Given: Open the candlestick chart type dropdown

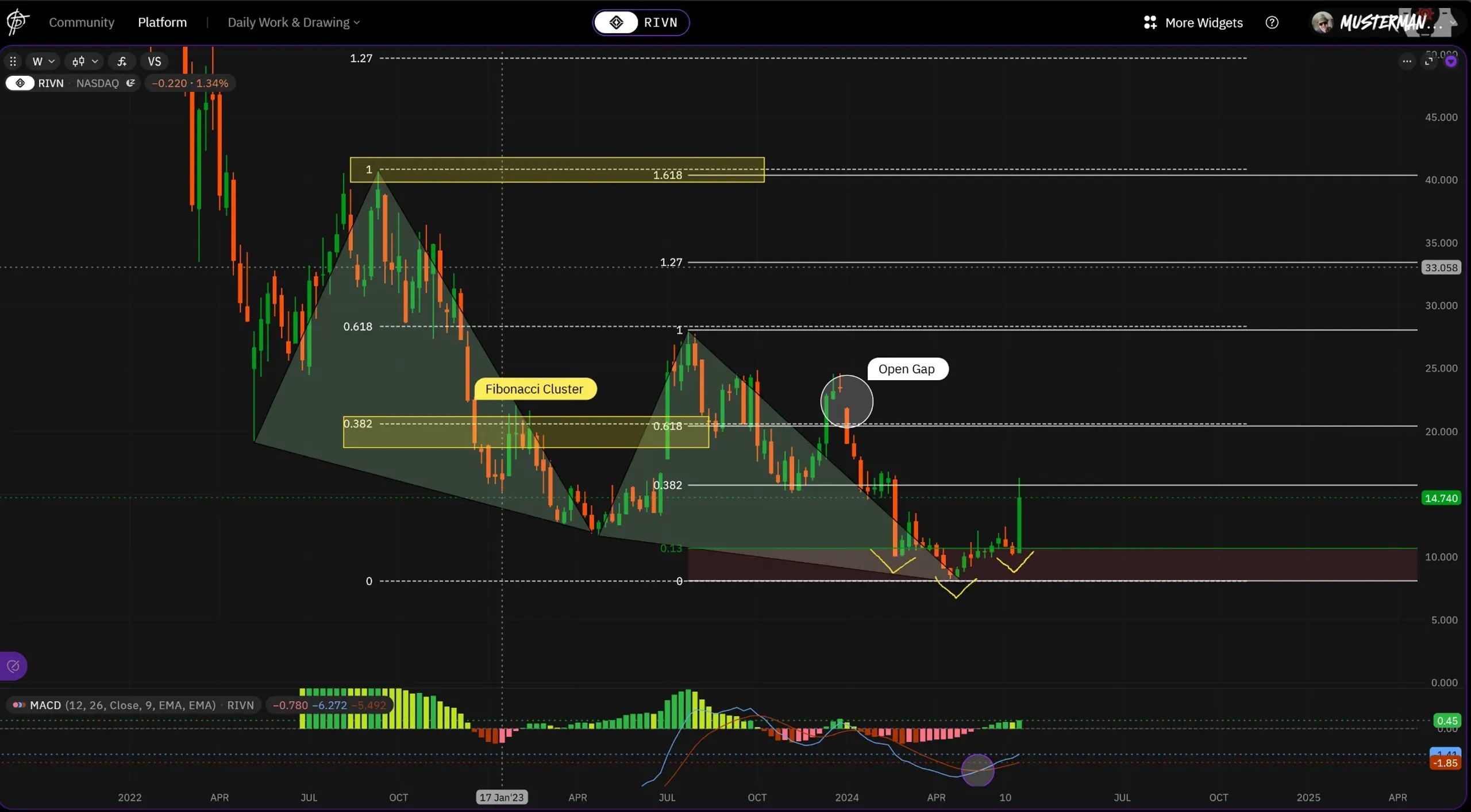Looking at the screenshot, I should [85, 61].
